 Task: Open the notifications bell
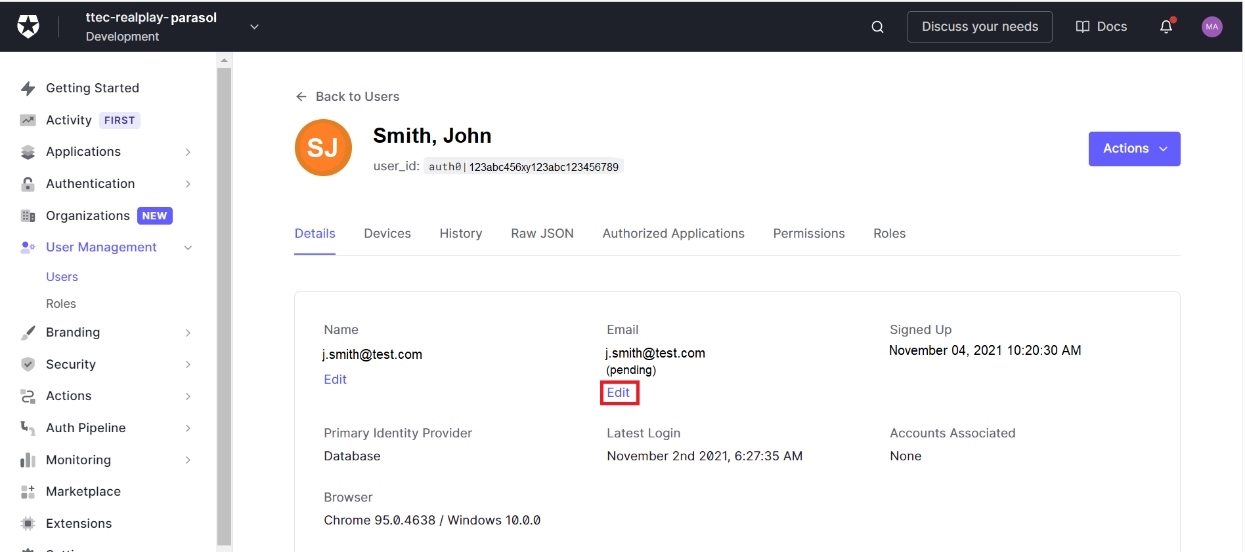click(1166, 27)
